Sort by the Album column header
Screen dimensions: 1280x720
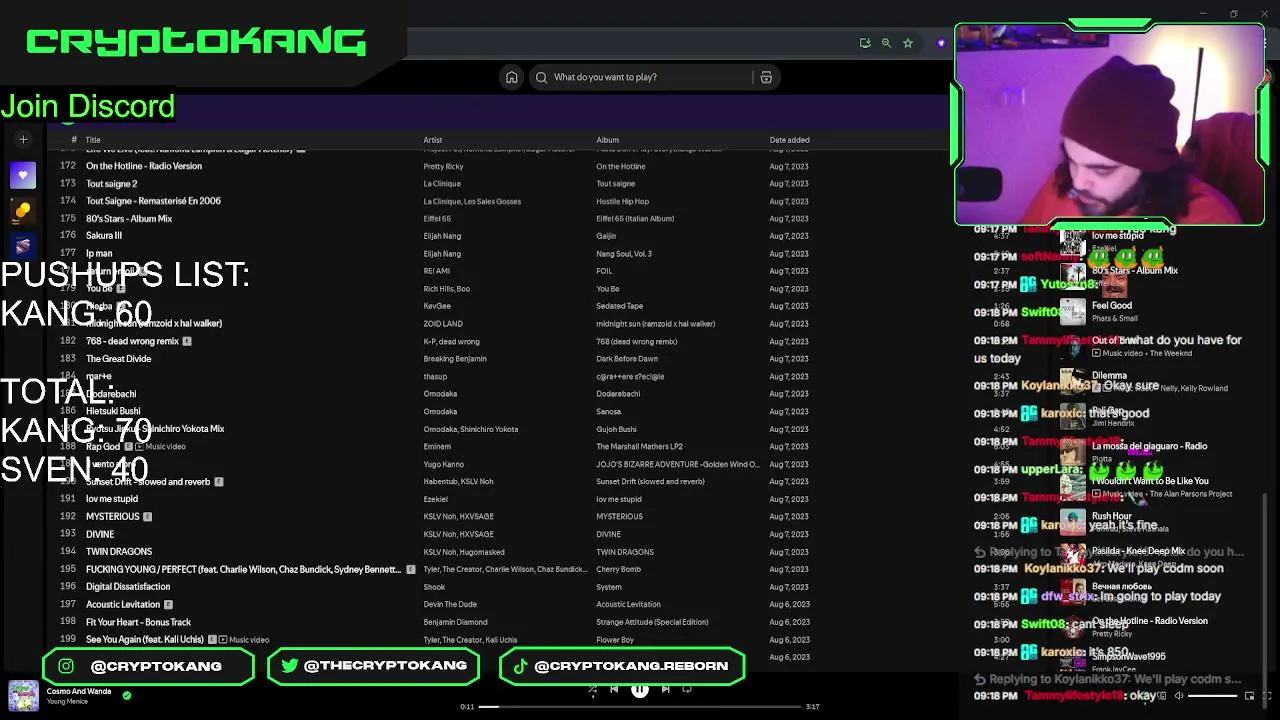pos(607,140)
